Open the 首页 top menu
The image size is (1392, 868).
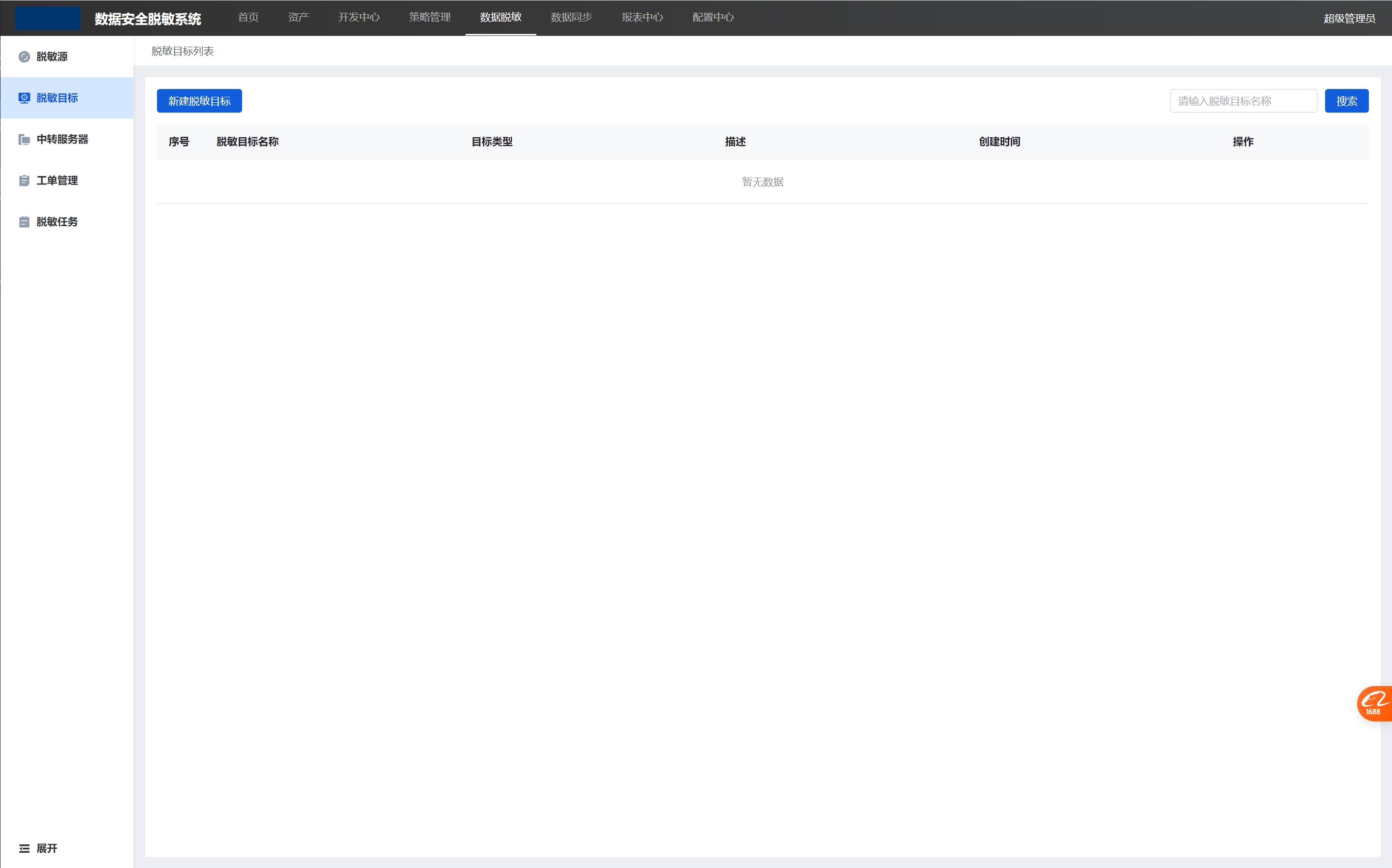pos(248,17)
